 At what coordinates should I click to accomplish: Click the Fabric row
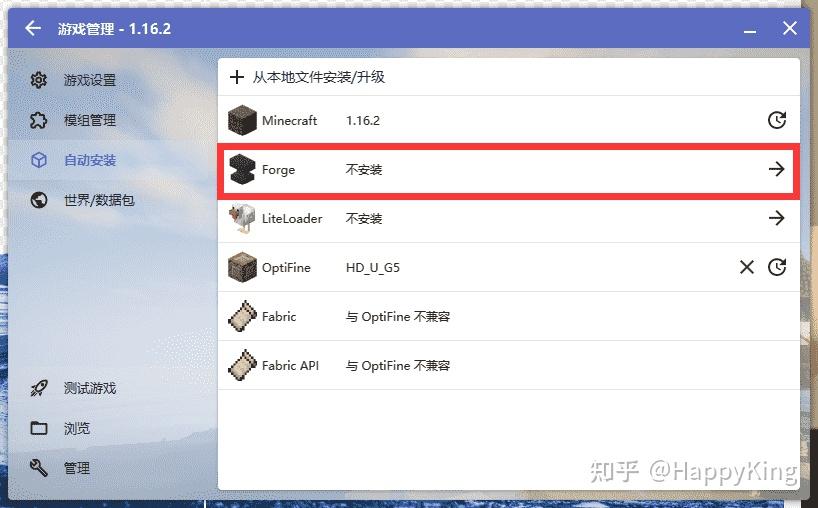pos(509,317)
